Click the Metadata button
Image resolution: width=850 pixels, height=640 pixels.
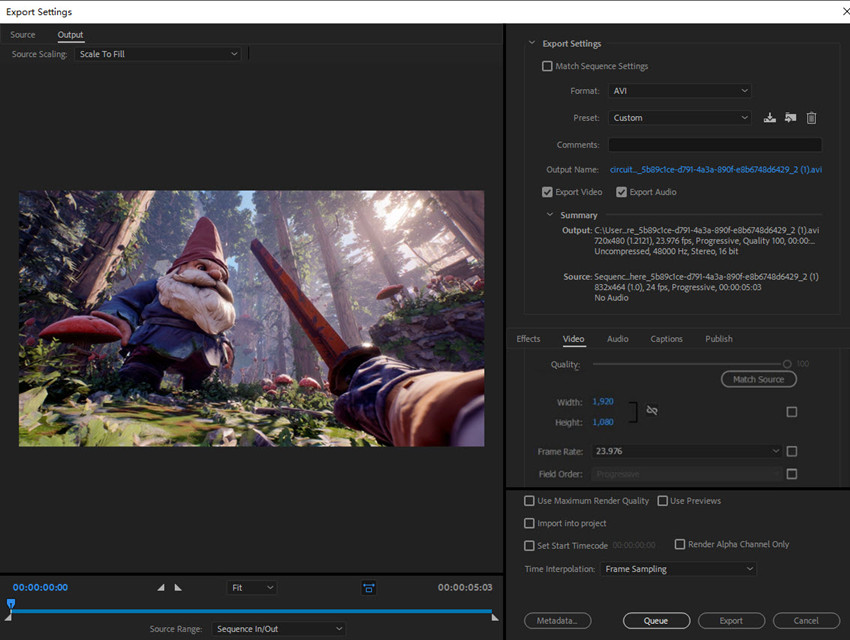(x=558, y=621)
